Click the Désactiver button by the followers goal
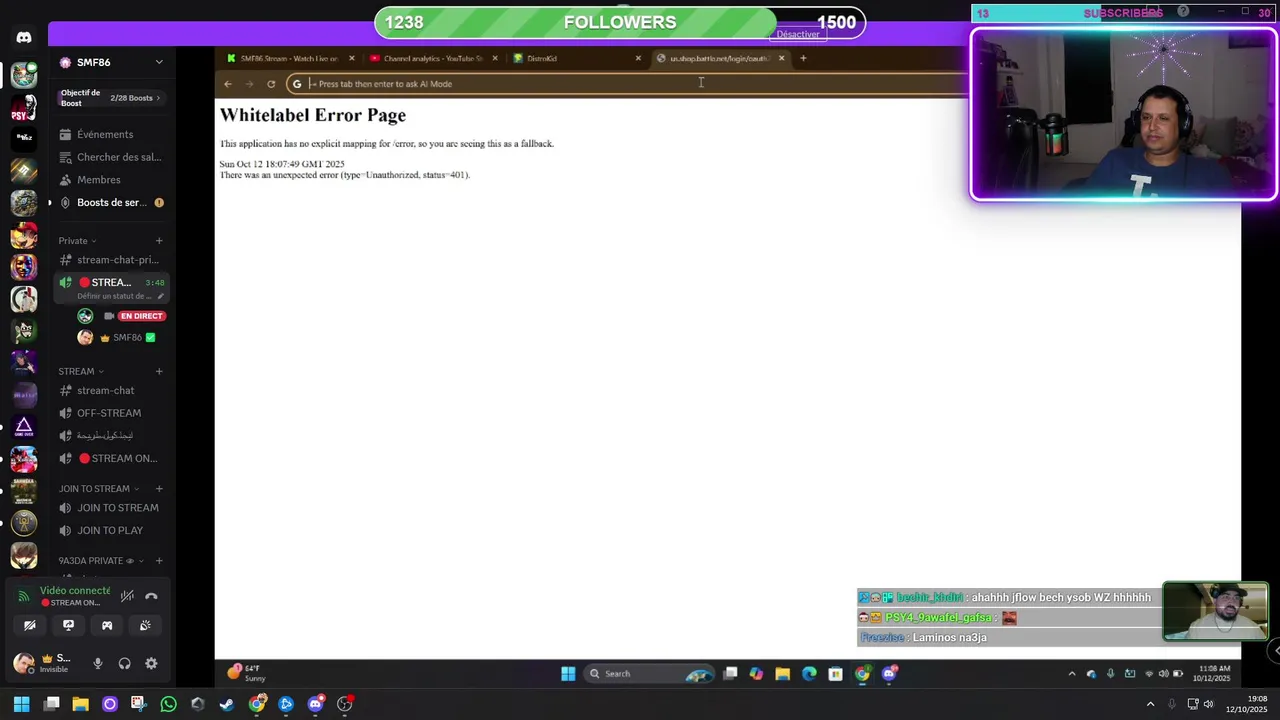Image resolution: width=1280 pixels, height=720 pixels. [x=798, y=34]
